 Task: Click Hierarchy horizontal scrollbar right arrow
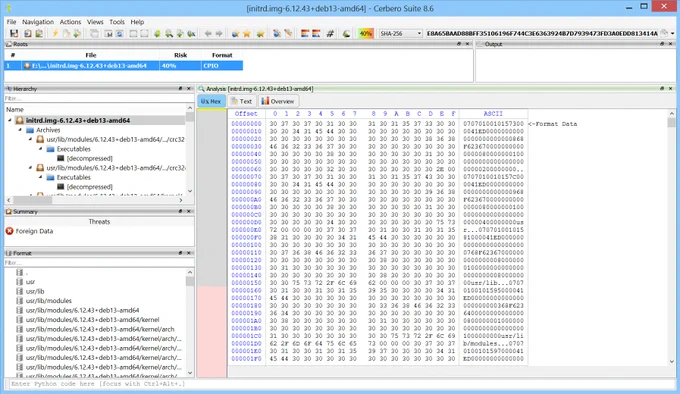point(181,200)
